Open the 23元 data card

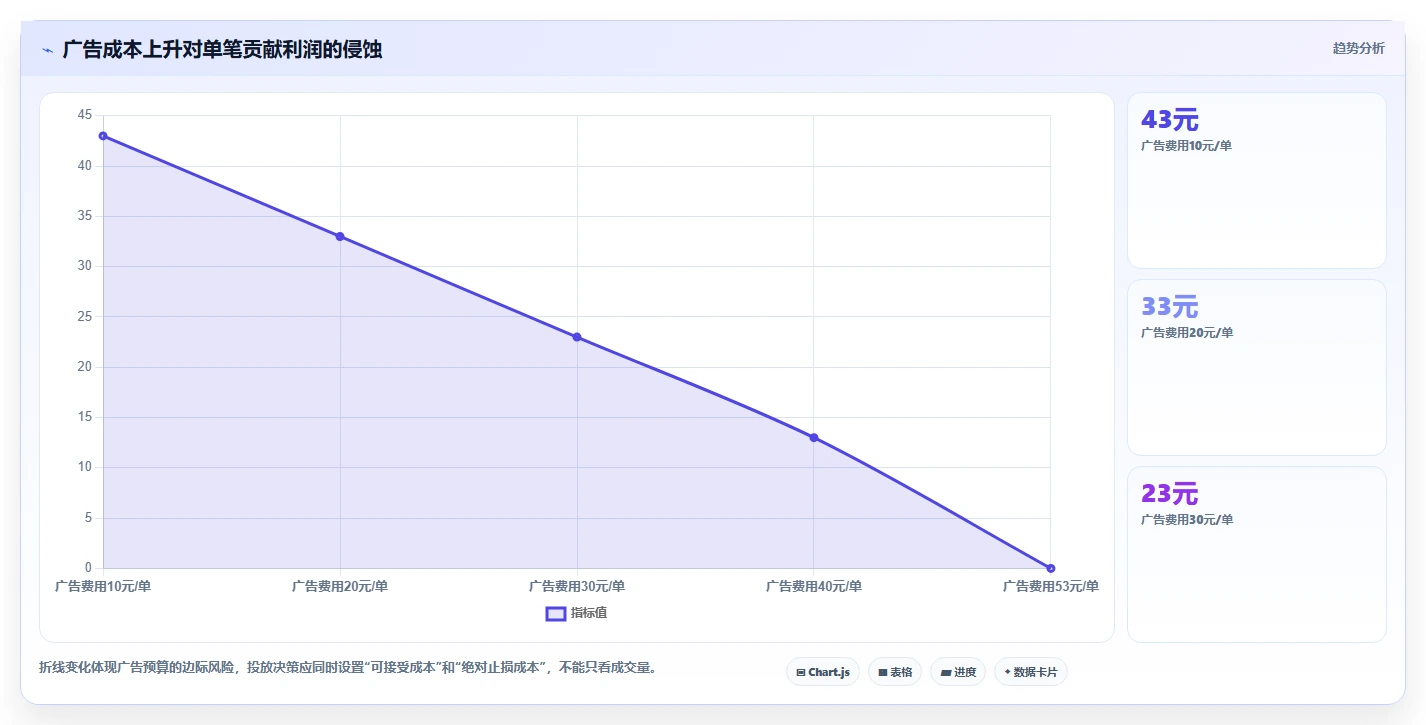click(1256, 554)
